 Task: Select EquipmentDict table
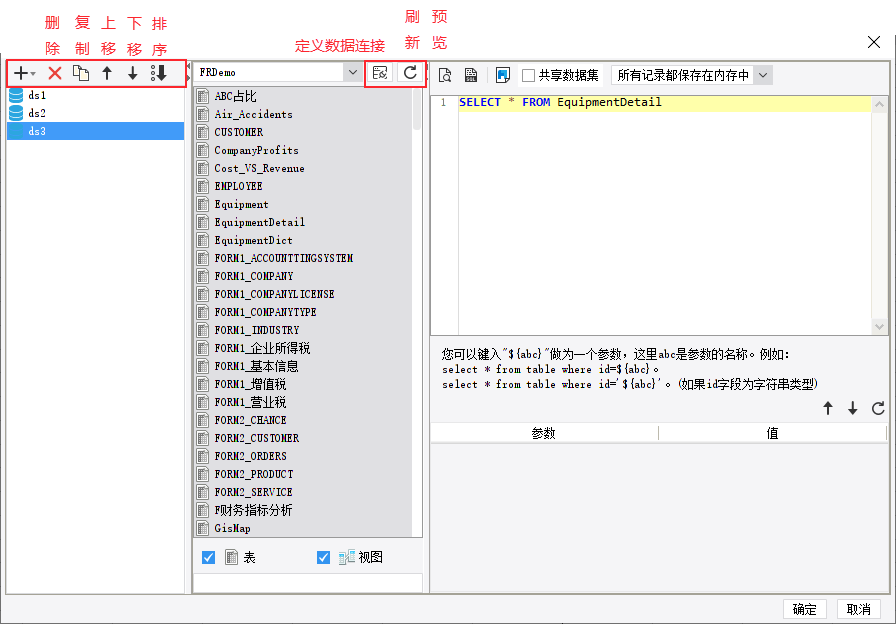click(303, 240)
